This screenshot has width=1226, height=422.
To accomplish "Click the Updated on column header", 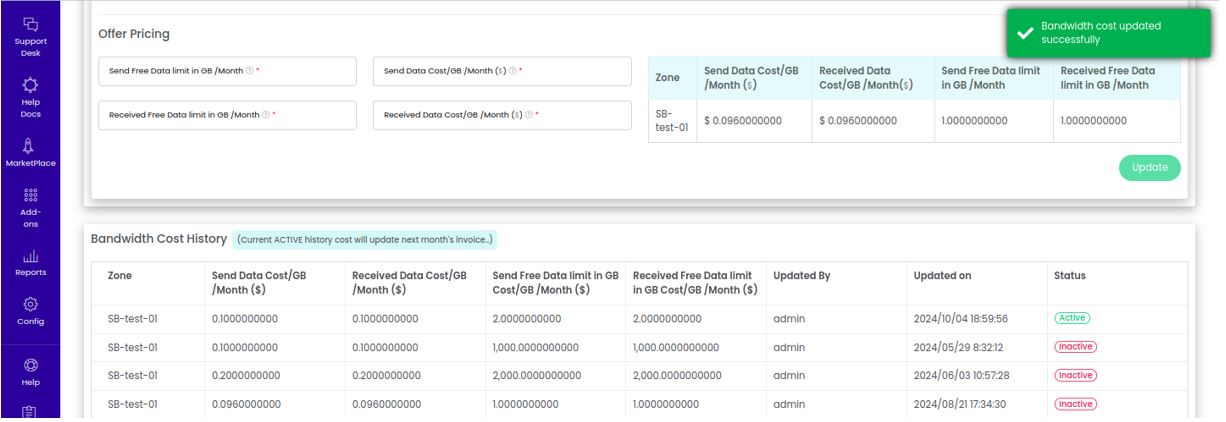I will coord(943,275).
